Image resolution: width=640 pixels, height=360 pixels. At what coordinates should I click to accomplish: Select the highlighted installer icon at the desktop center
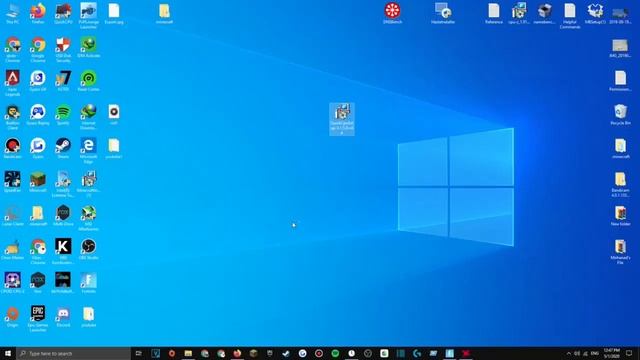(342, 119)
